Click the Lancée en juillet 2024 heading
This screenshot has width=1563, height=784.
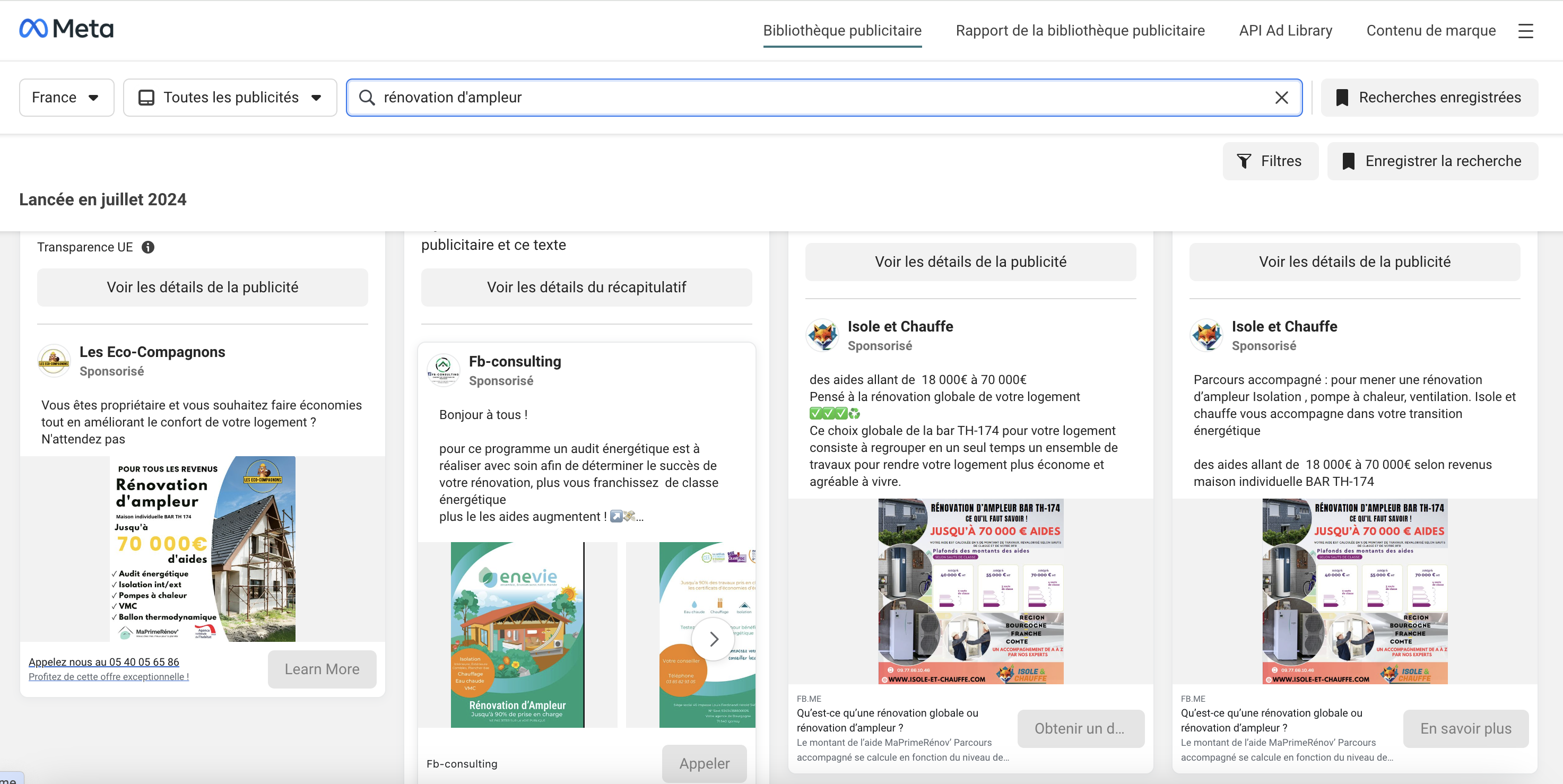click(102, 199)
